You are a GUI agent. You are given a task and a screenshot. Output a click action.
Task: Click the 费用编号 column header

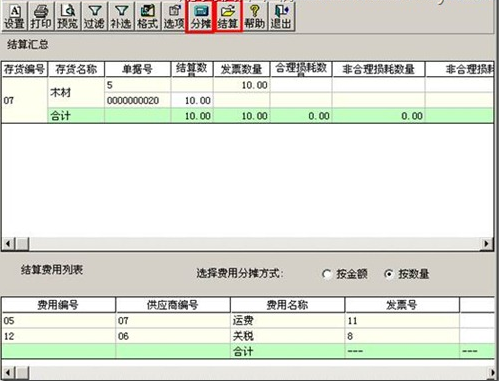tap(58, 305)
